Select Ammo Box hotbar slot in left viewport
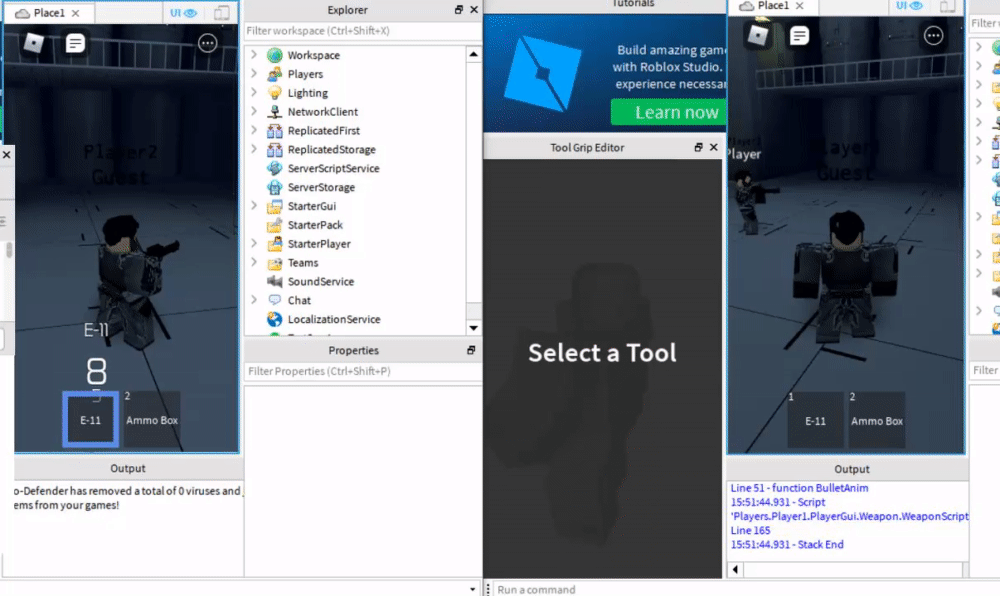Screen dimensions: 1000x596 pyautogui.click(x=152, y=419)
